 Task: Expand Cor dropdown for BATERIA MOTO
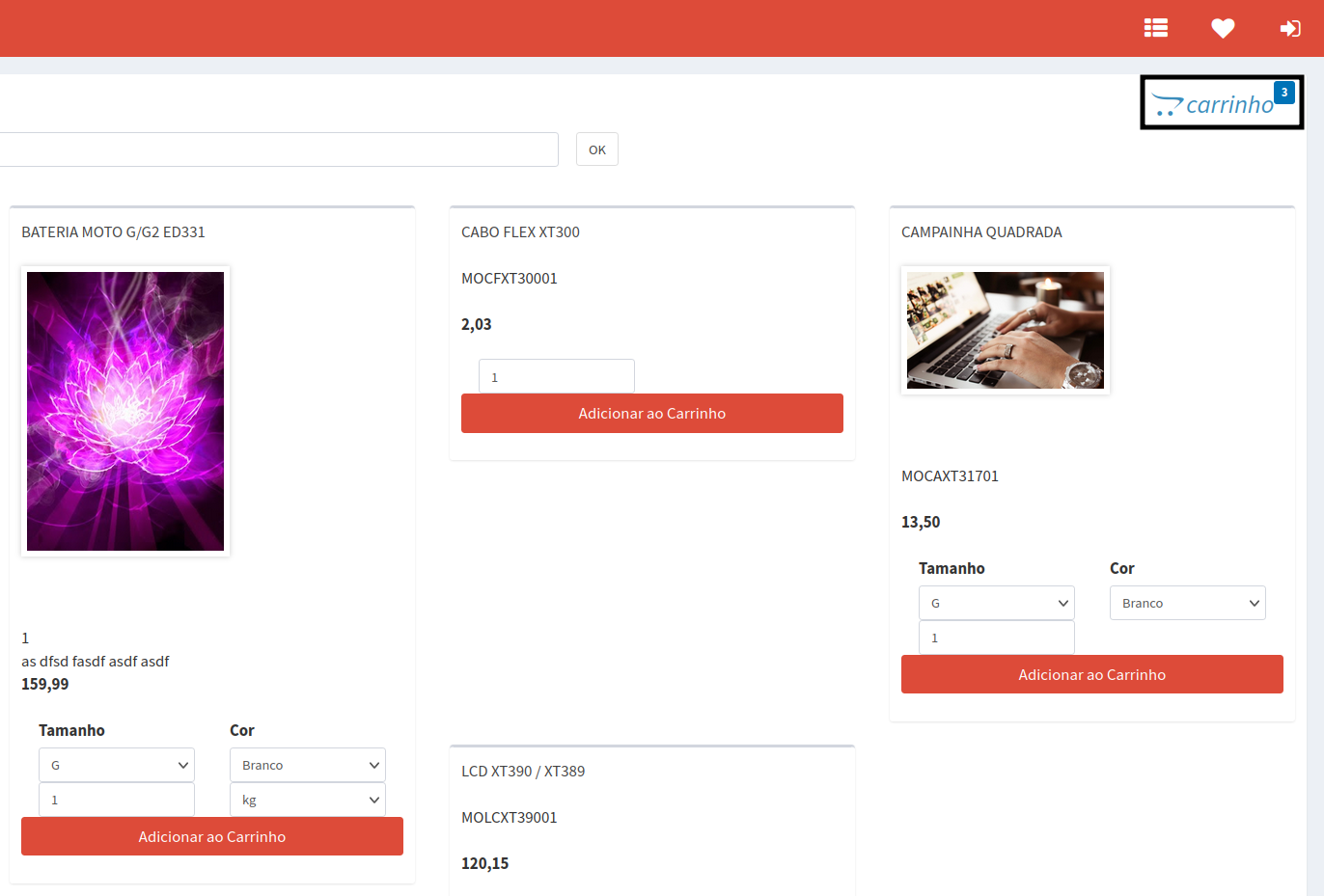(307, 765)
